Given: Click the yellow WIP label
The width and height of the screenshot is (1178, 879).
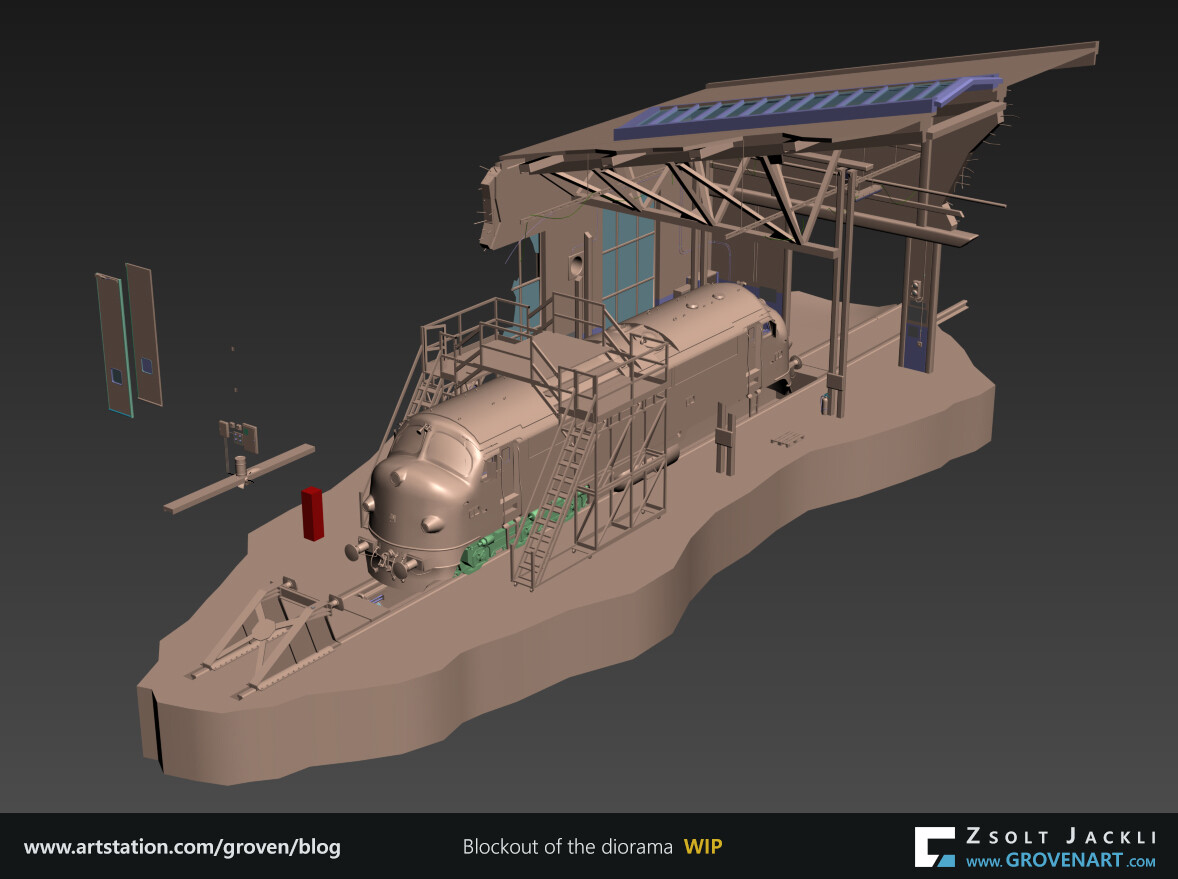Looking at the screenshot, I should pos(703,847).
